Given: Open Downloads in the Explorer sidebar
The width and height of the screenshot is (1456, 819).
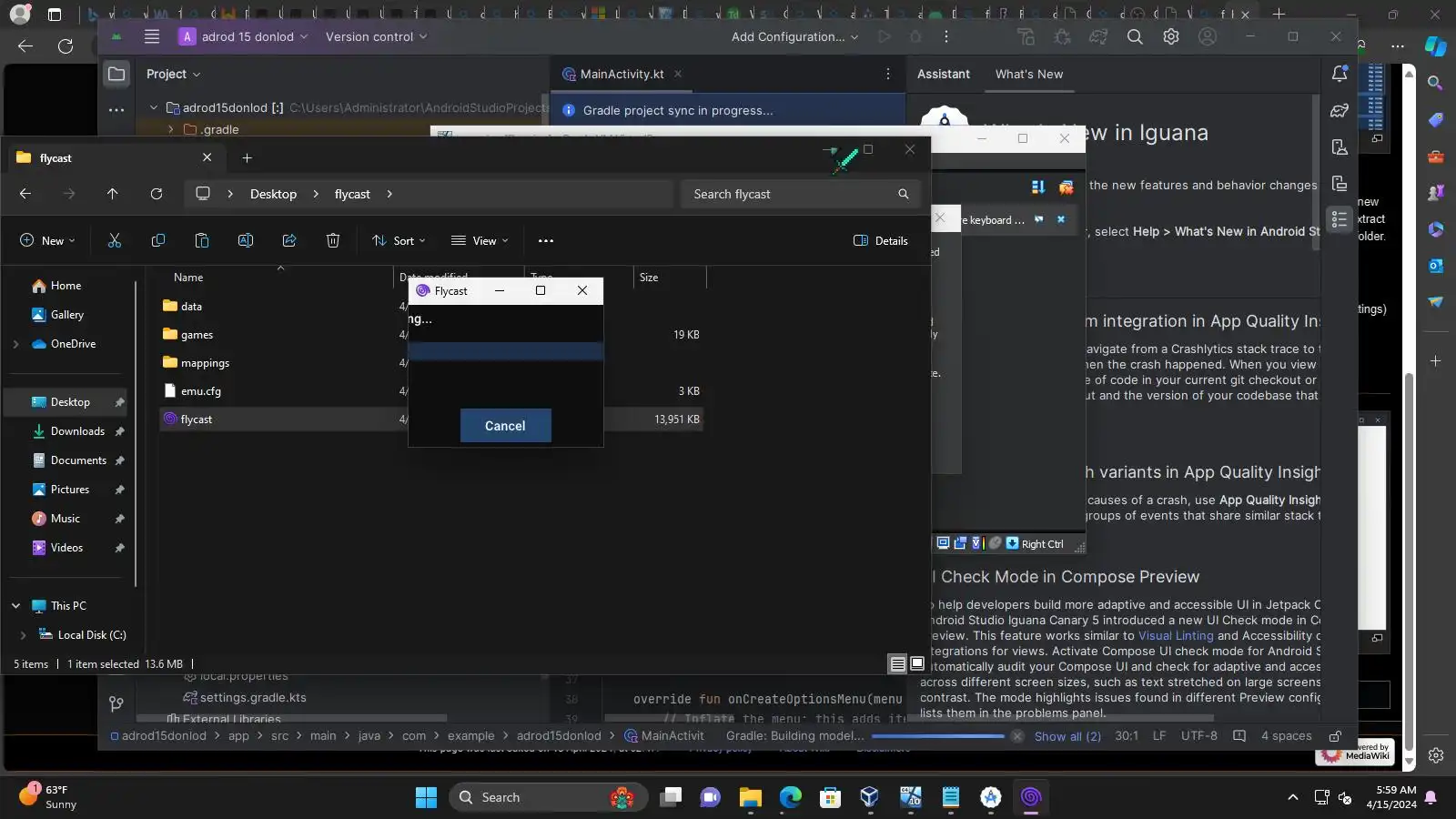Looking at the screenshot, I should click(77, 431).
